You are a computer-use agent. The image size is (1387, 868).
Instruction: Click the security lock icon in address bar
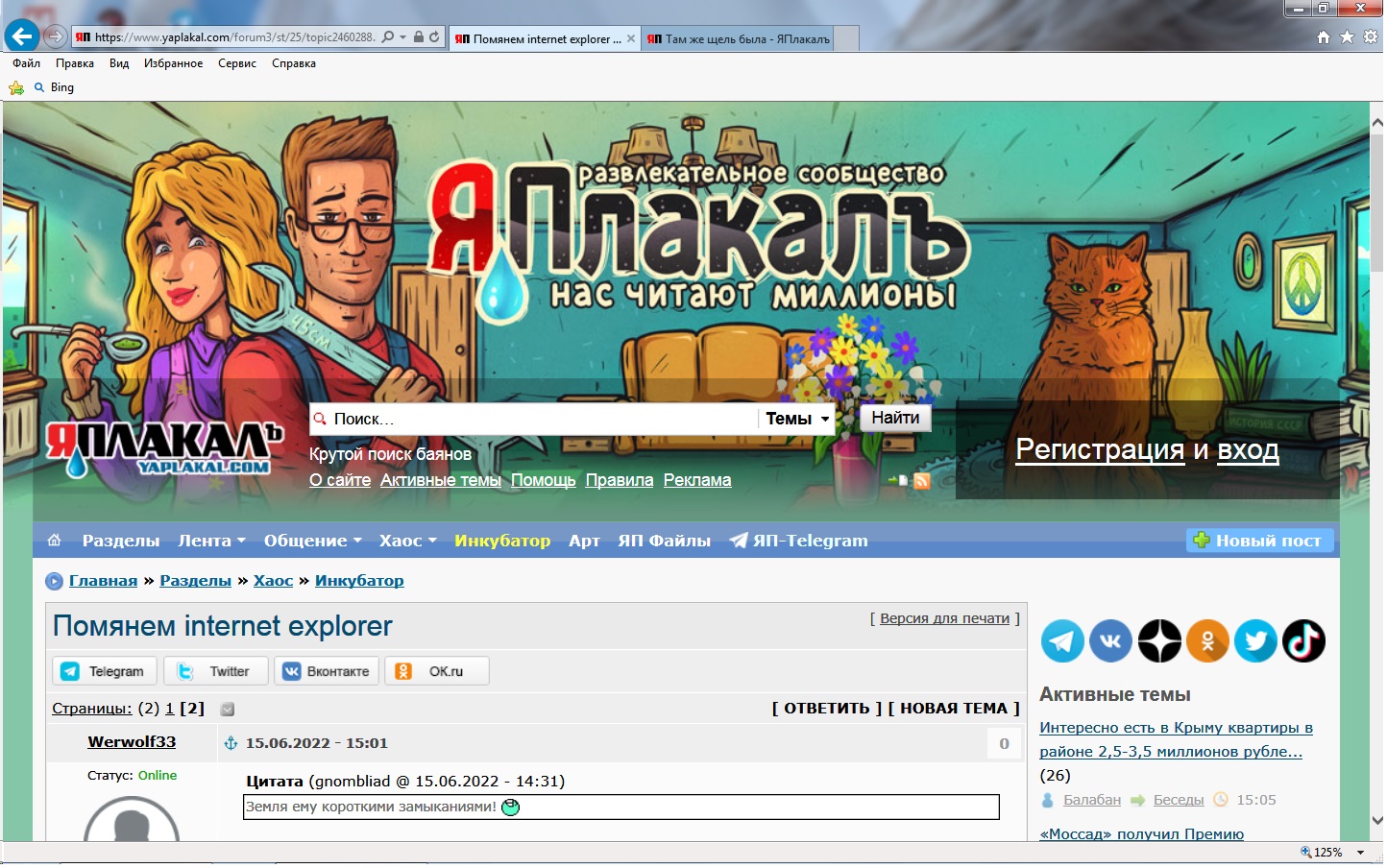[419, 37]
